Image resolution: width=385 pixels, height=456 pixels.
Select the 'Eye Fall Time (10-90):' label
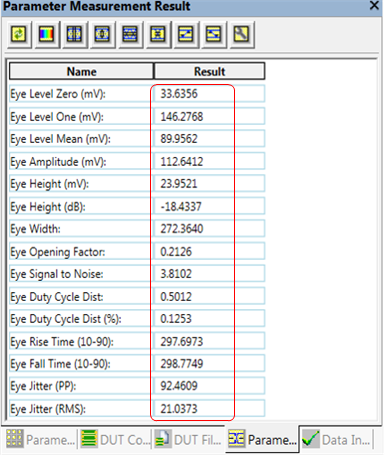tap(60, 364)
